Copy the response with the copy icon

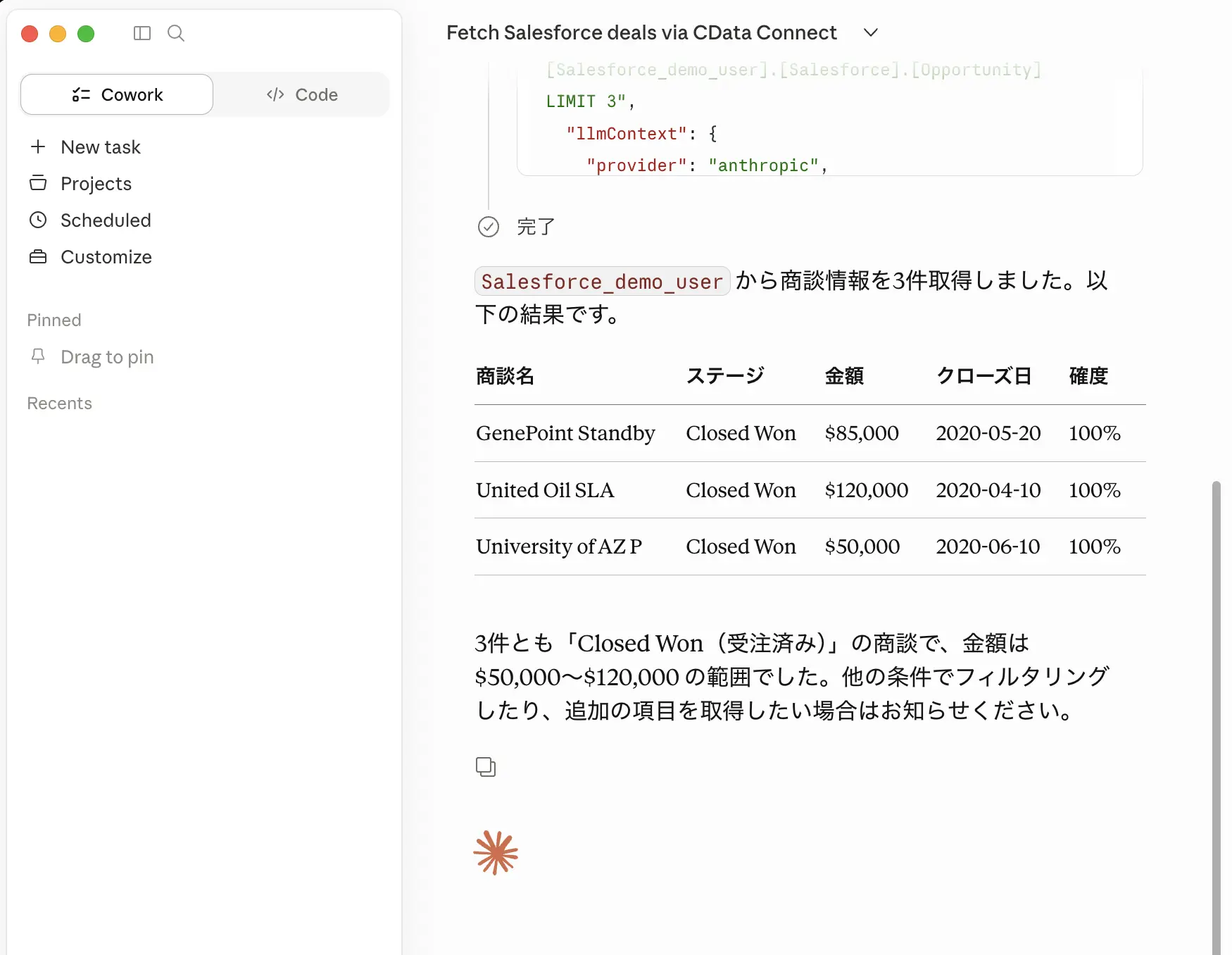(486, 767)
